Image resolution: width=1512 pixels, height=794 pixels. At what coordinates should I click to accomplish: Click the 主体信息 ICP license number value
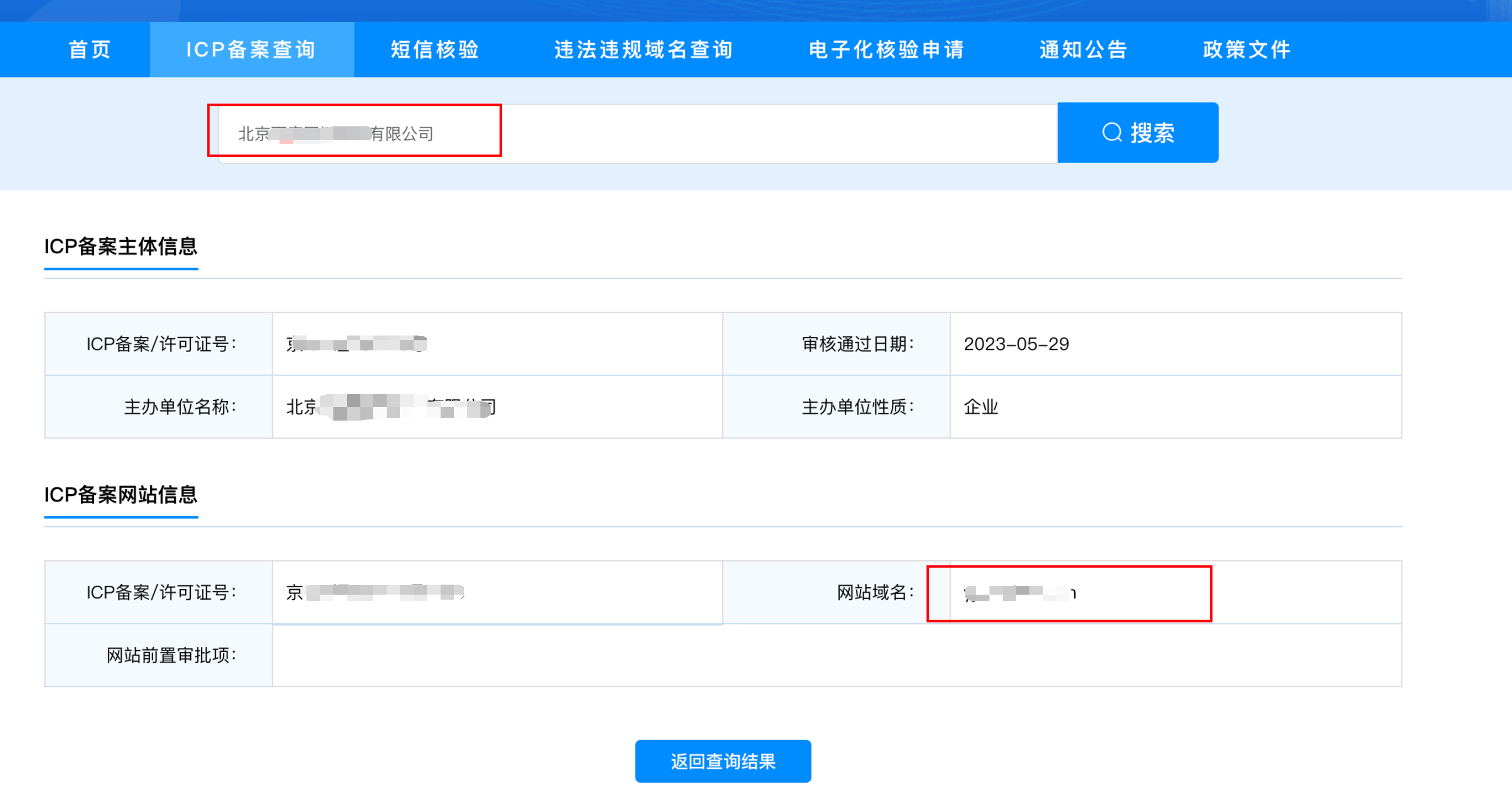pos(356,344)
